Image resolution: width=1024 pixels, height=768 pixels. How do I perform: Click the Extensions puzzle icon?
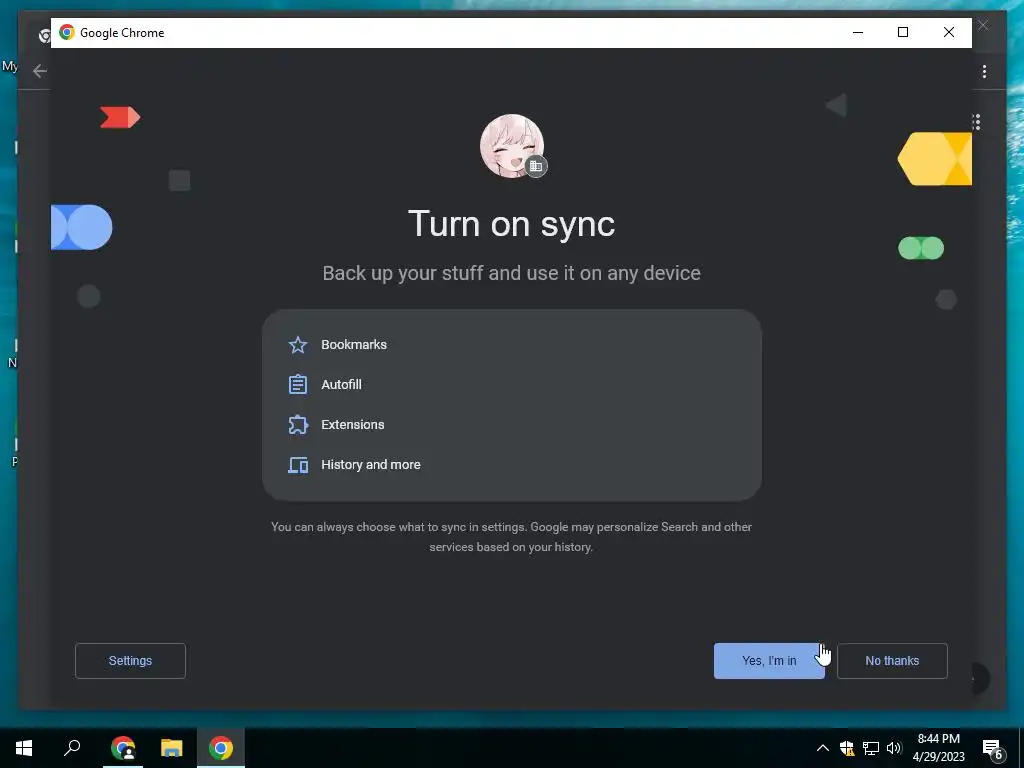[x=298, y=424]
